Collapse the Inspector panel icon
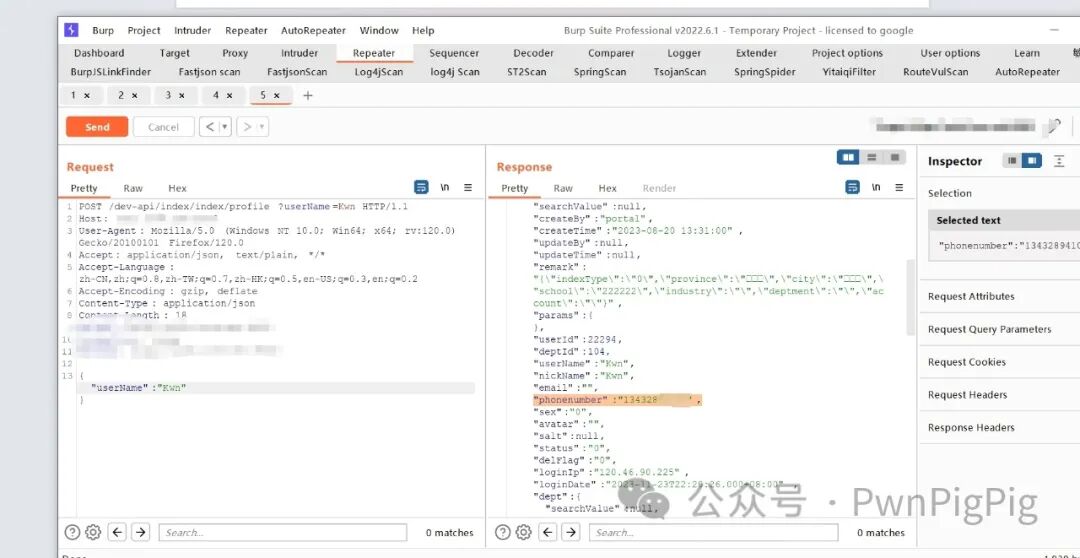1080x558 pixels. pos(1059,161)
